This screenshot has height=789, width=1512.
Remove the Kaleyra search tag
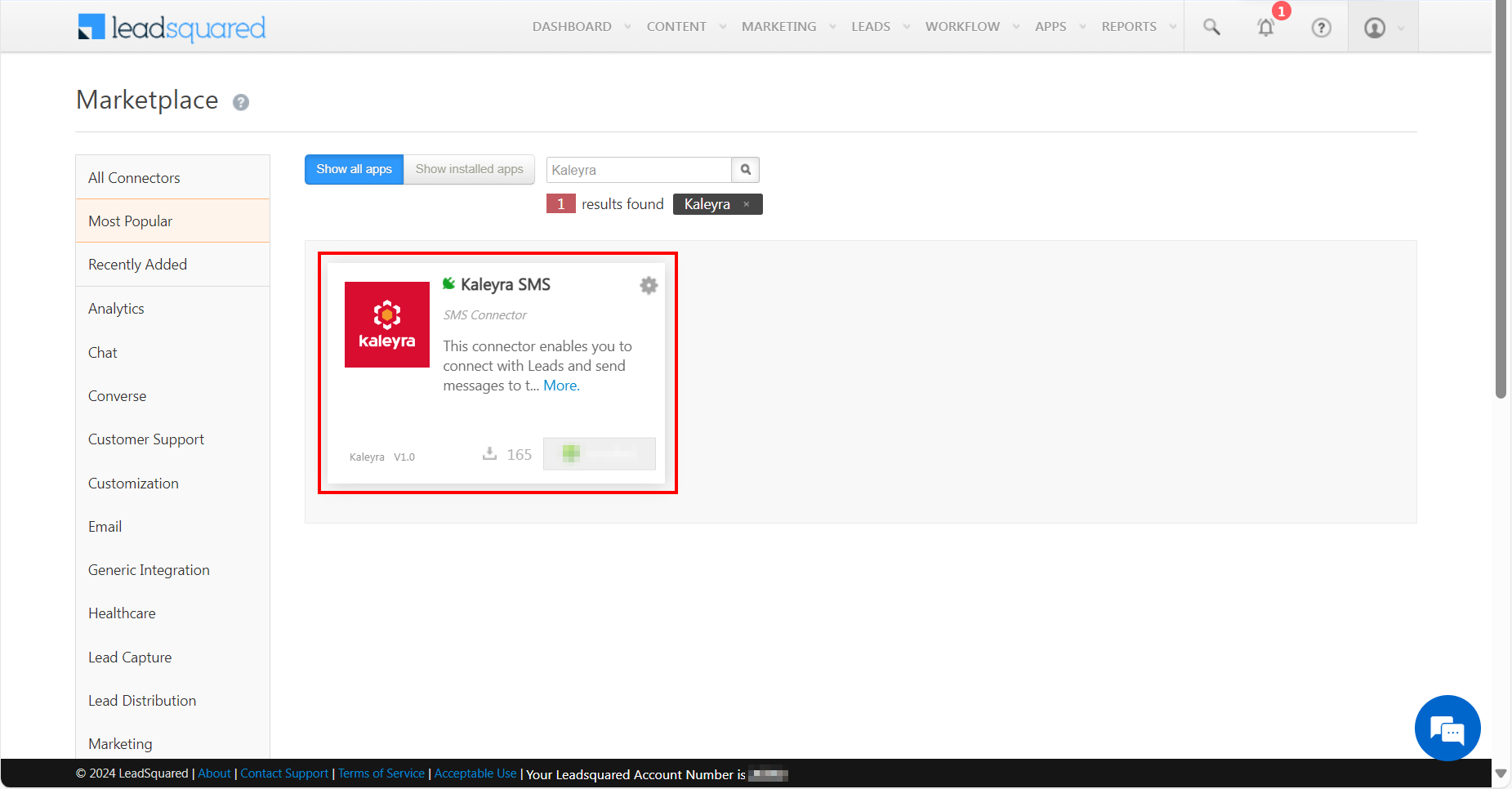(x=747, y=204)
